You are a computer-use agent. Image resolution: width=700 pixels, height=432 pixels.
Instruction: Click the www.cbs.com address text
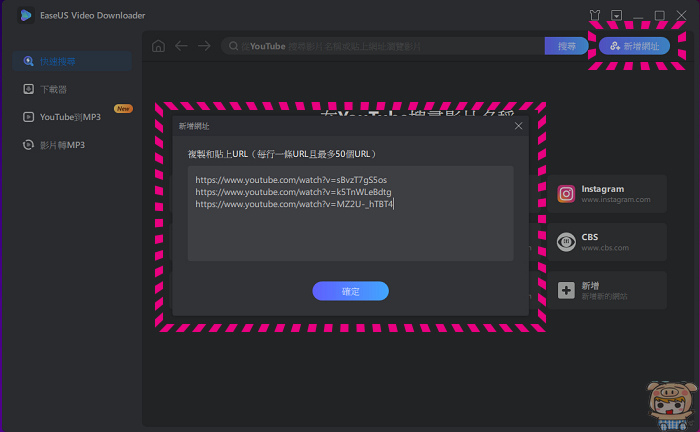[x=605, y=248]
